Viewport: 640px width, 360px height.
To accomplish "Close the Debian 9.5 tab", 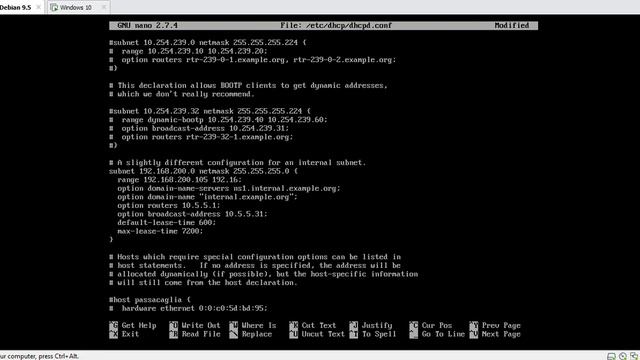I will click(38, 7).
